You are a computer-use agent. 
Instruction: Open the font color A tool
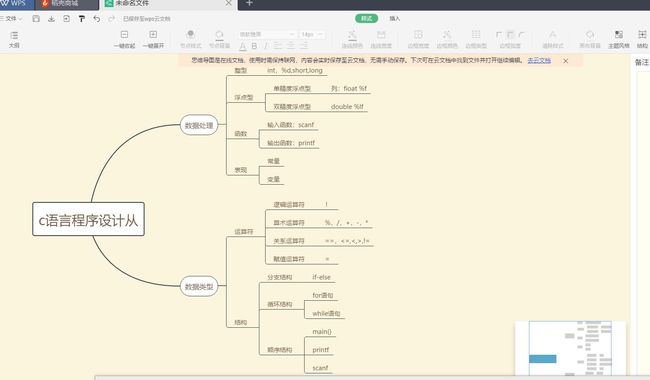coord(243,46)
